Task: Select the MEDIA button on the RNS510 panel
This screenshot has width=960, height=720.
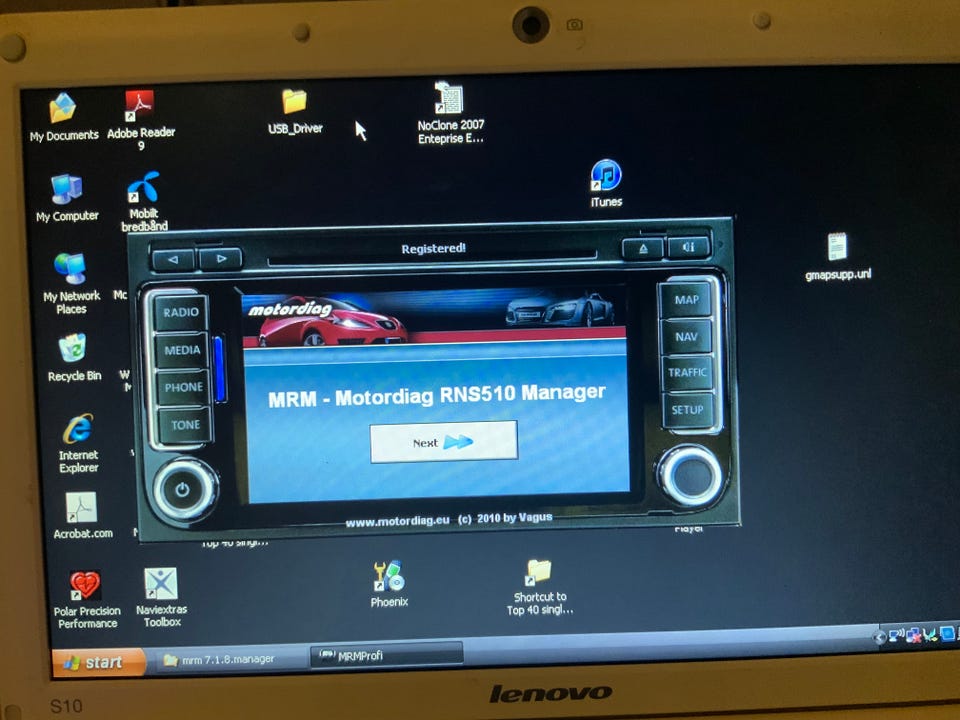Action: coord(182,350)
